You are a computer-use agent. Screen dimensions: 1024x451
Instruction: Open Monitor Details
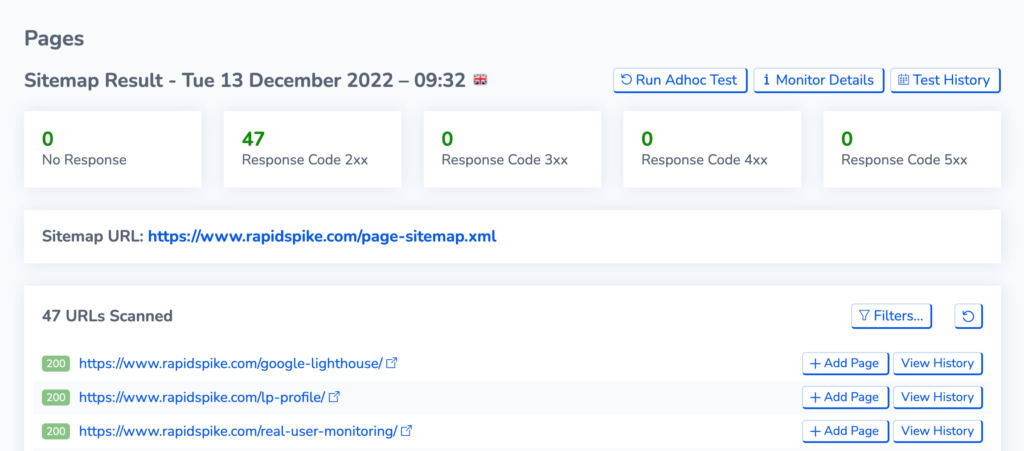[x=818, y=80]
